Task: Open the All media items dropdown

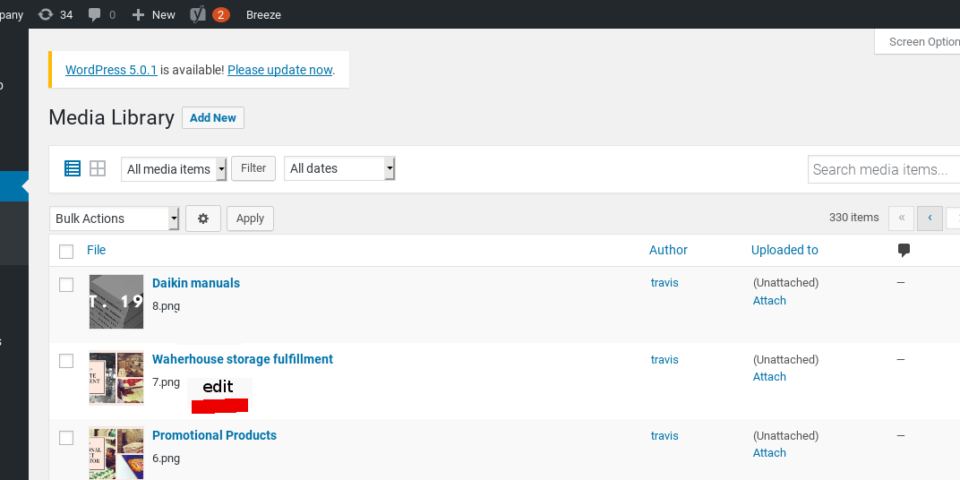Action: coord(174,169)
